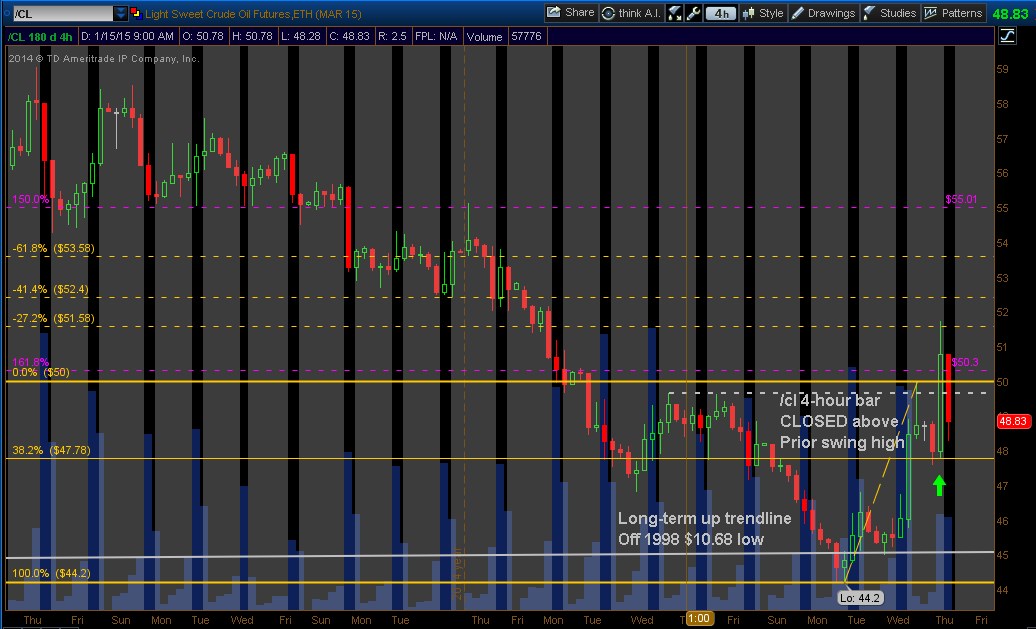Click the D: 1/15/15 9:00 AM field
1036x629 pixels.
point(128,36)
